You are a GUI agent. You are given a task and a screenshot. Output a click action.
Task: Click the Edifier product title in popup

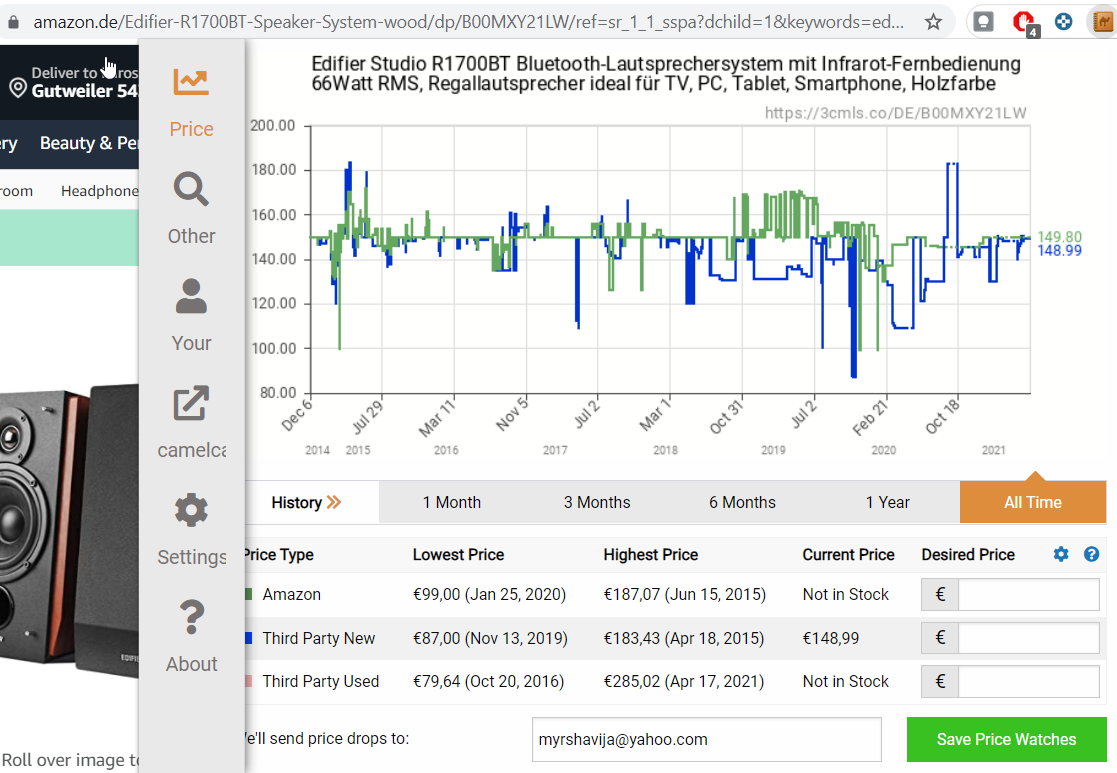(x=665, y=73)
